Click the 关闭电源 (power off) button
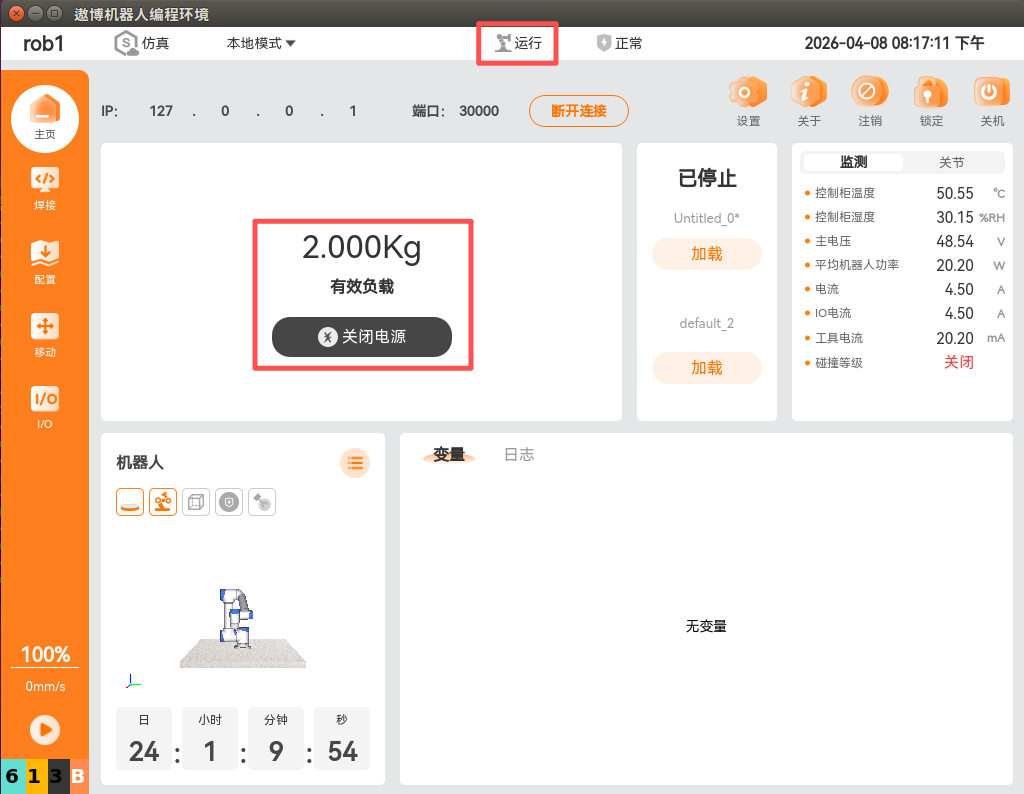Viewport: 1024px width, 794px height. point(362,337)
